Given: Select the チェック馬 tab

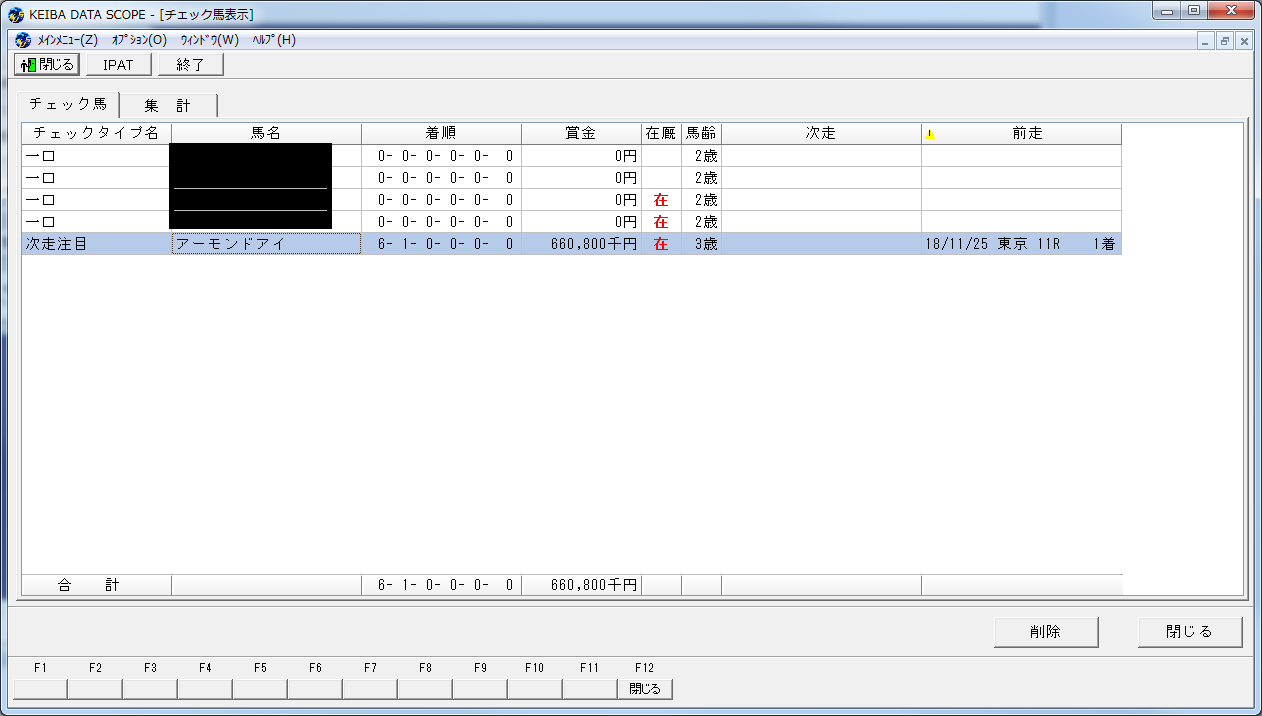Looking at the screenshot, I should [67, 103].
